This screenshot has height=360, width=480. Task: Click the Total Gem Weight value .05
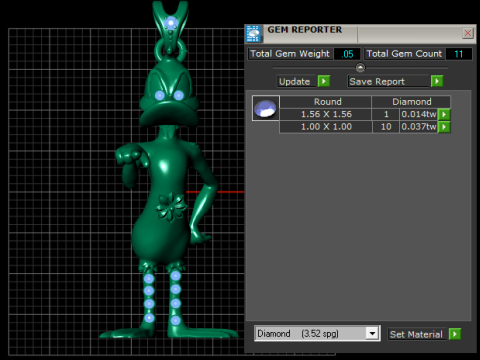[347, 54]
